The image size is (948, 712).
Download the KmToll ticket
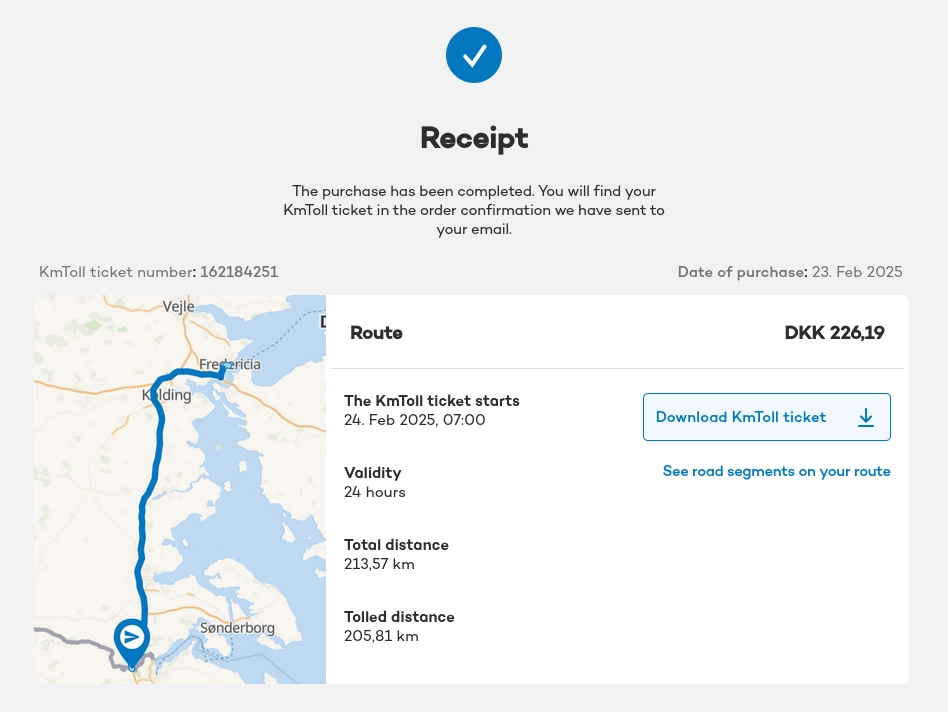click(740, 417)
